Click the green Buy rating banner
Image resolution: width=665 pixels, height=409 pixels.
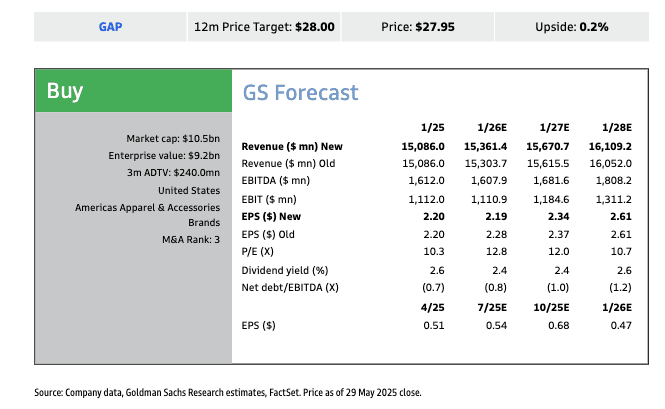coord(132,91)
